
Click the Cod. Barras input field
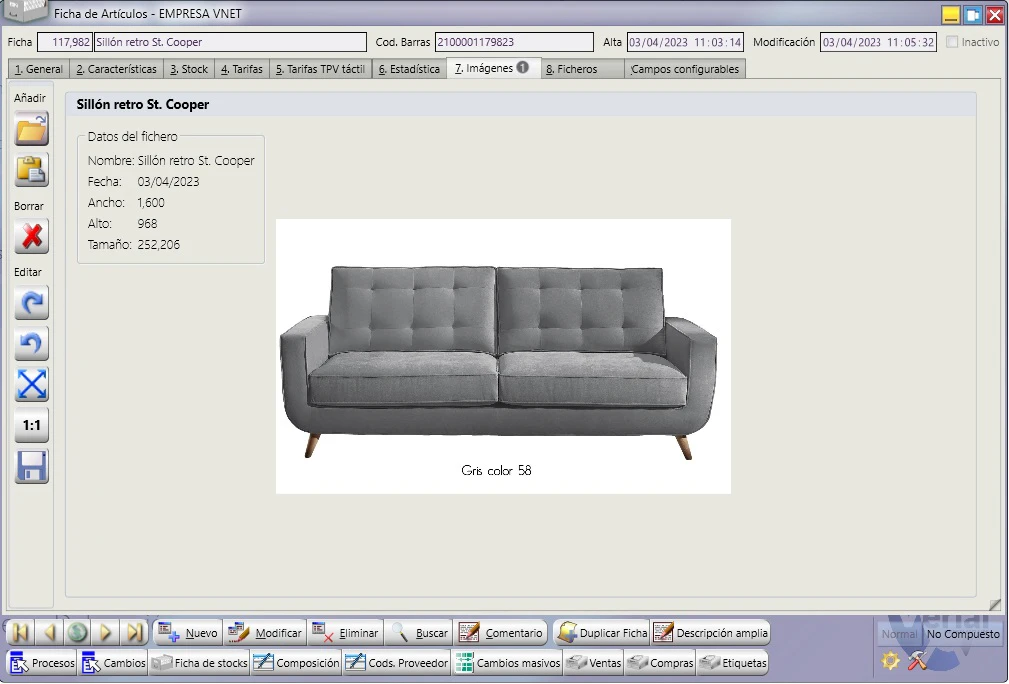pos(514,42)
